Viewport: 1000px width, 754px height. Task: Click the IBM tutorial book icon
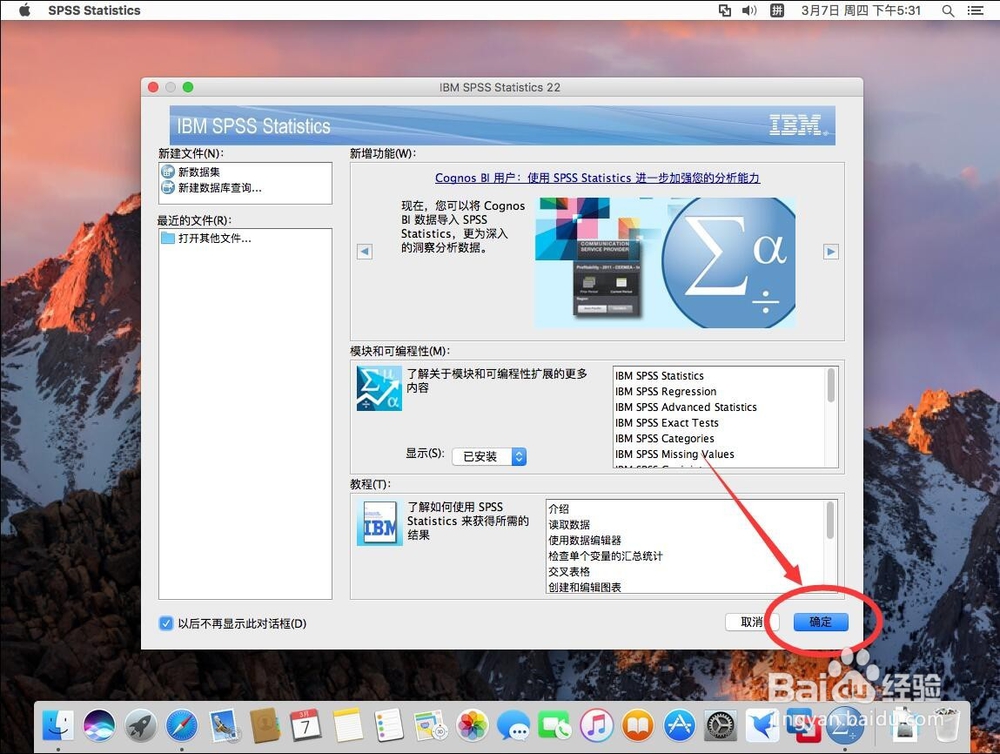(x=379, y=523)
